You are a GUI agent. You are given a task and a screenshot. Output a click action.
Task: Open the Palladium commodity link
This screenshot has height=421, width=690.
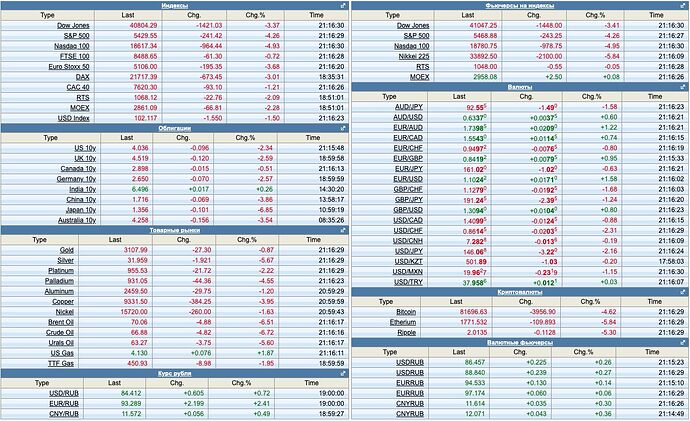(59, 281)
